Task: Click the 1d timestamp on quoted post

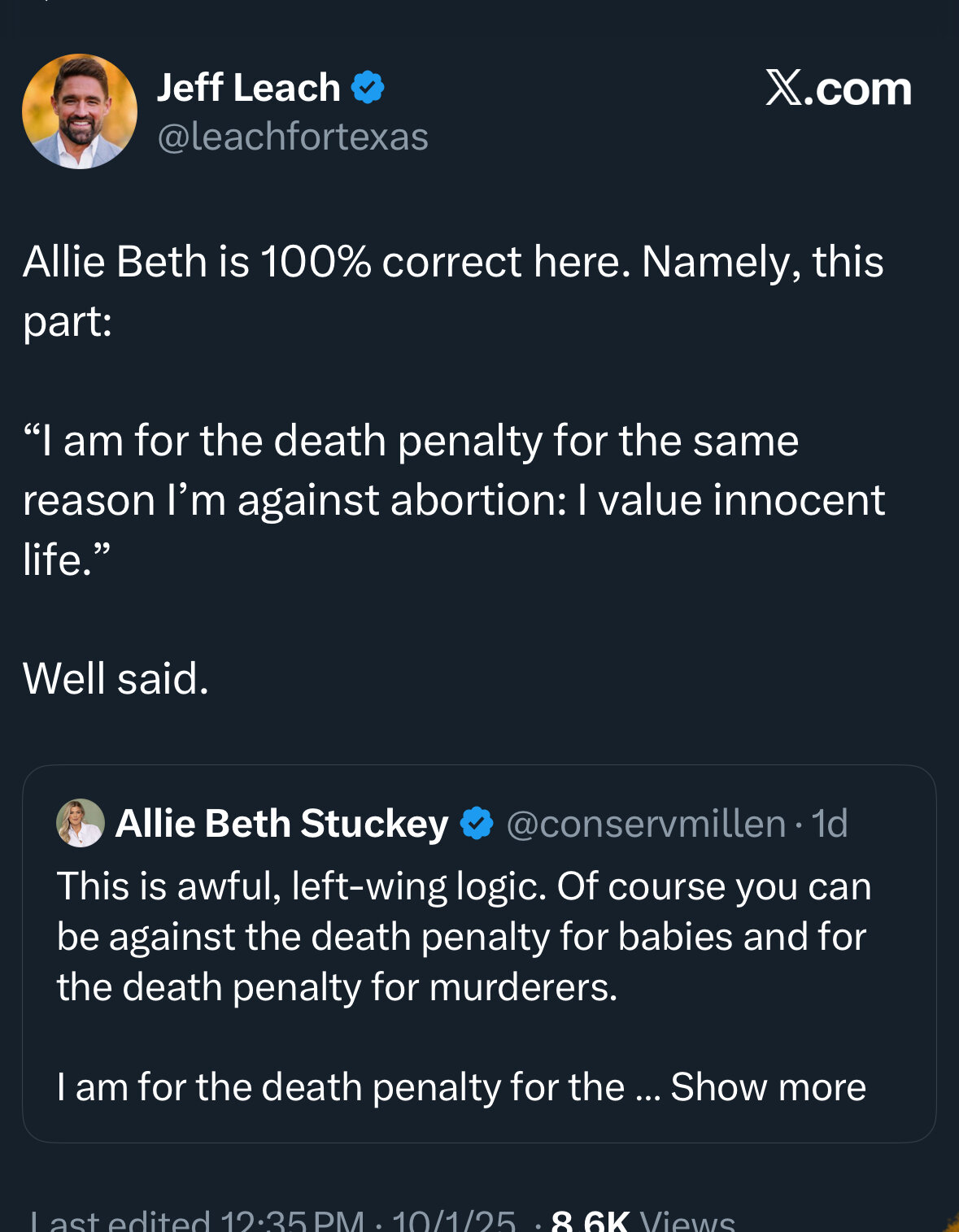Action: (830, 823)
